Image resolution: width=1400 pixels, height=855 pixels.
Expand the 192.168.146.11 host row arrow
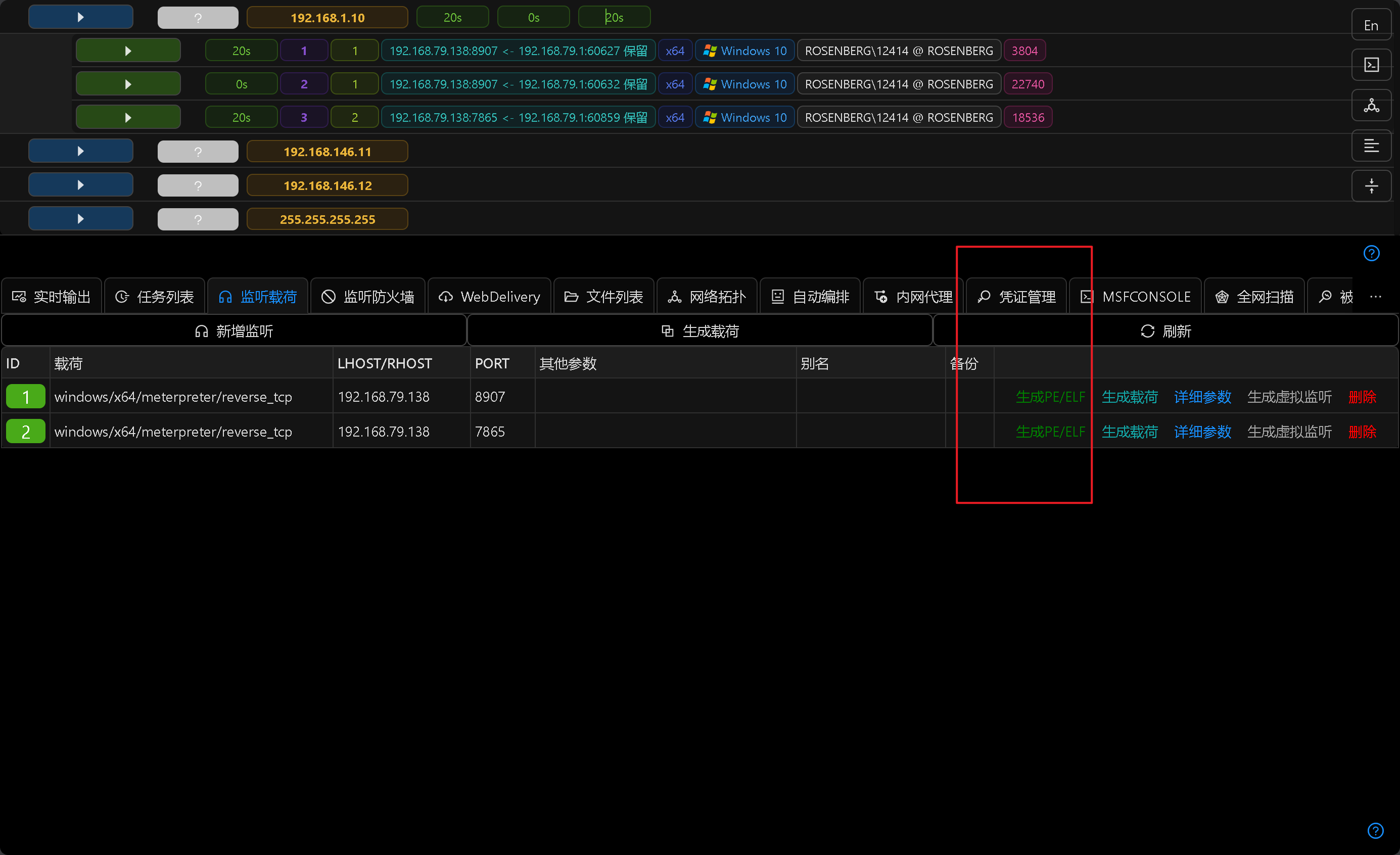pyautogui.click(x=81, y=151)
